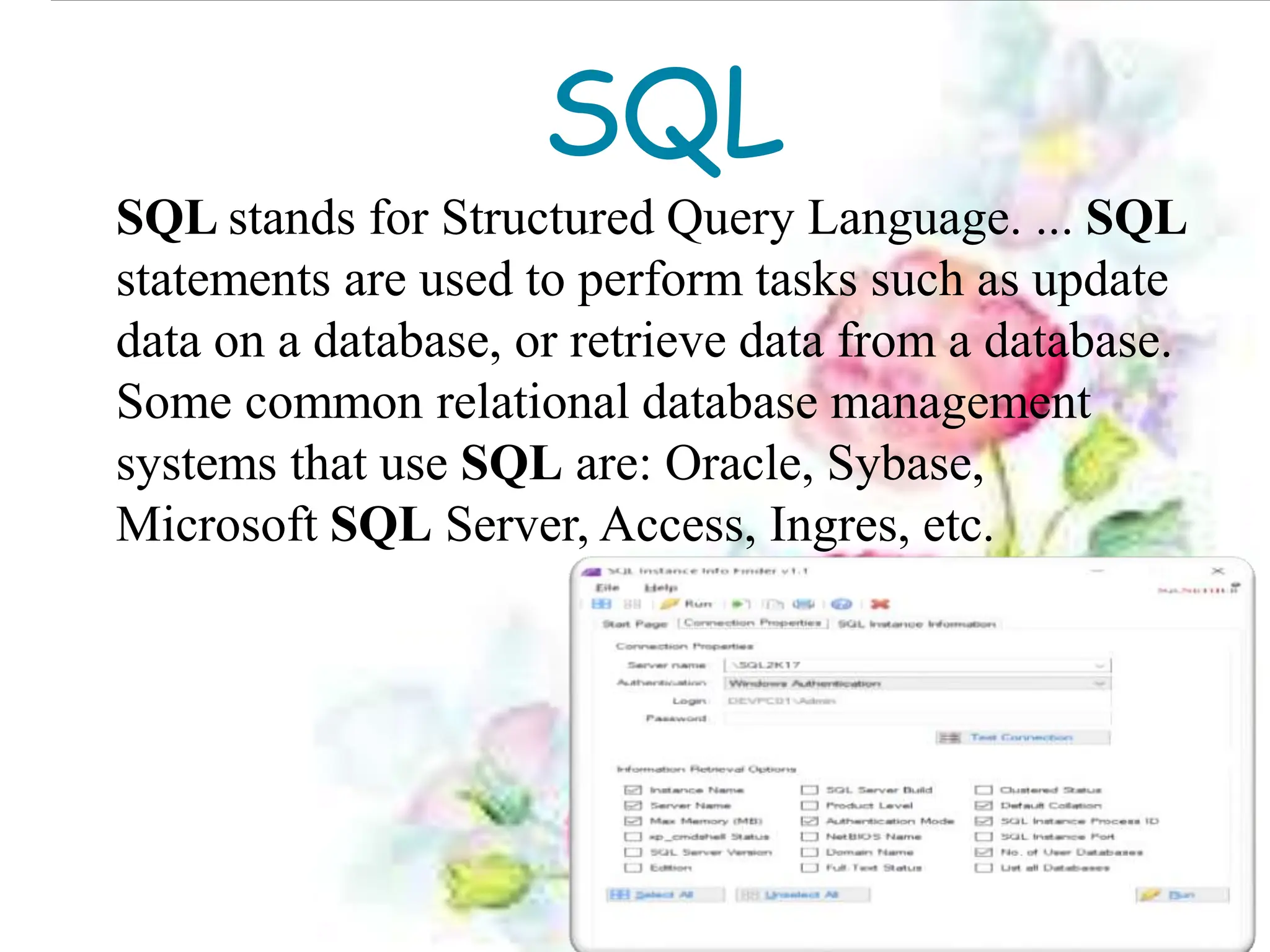
Task: Open the Help menu
Action: 661,588
